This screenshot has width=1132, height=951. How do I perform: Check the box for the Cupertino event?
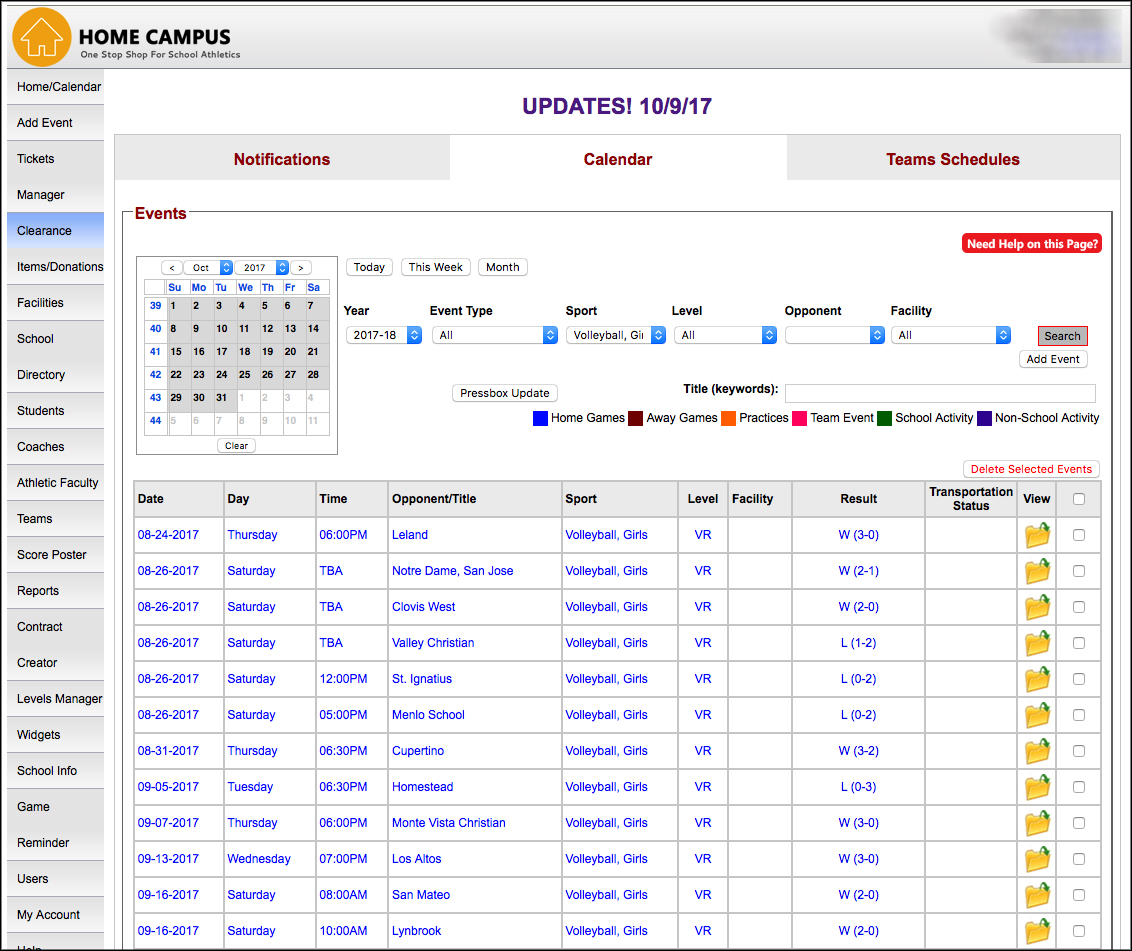pyautogui.click(x=1079, y=751)
